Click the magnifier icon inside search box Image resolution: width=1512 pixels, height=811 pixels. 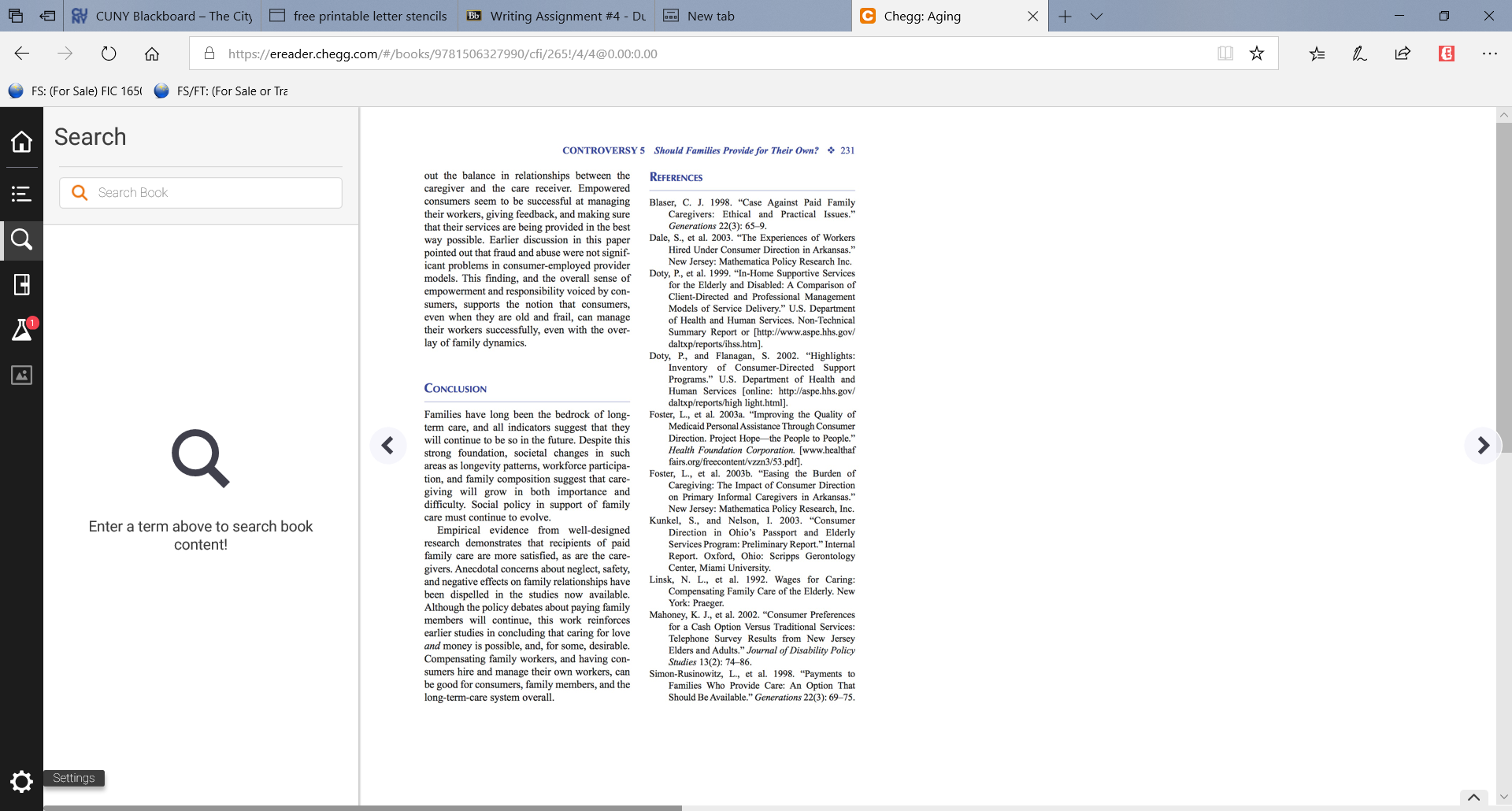[x=80, y=193]
